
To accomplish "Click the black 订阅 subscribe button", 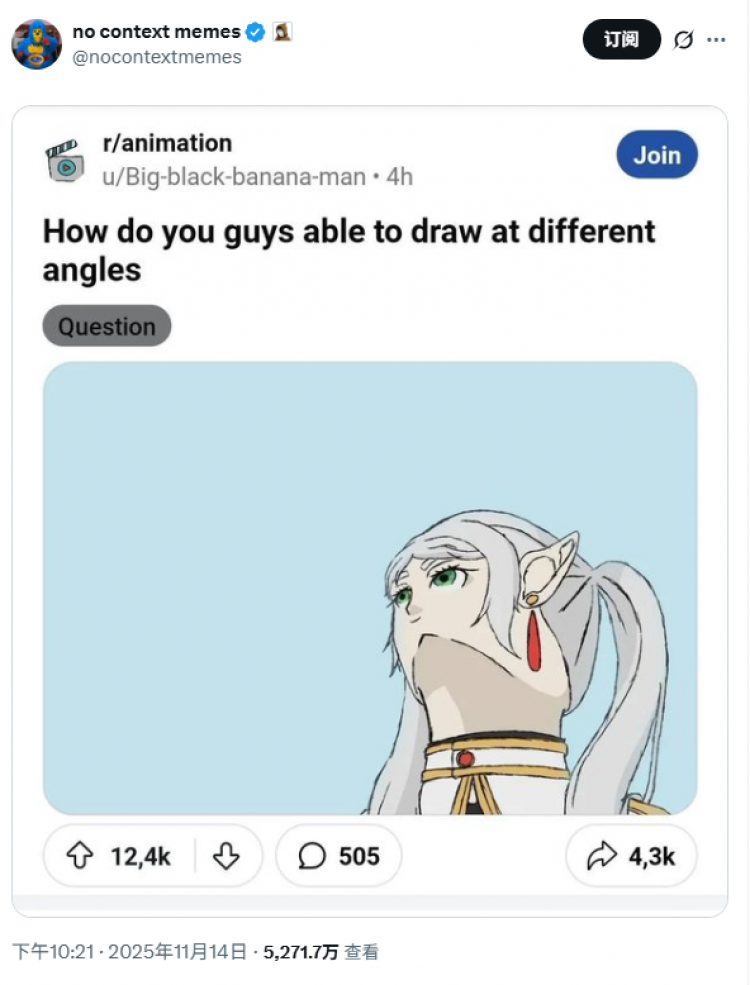I will [622, 40].
